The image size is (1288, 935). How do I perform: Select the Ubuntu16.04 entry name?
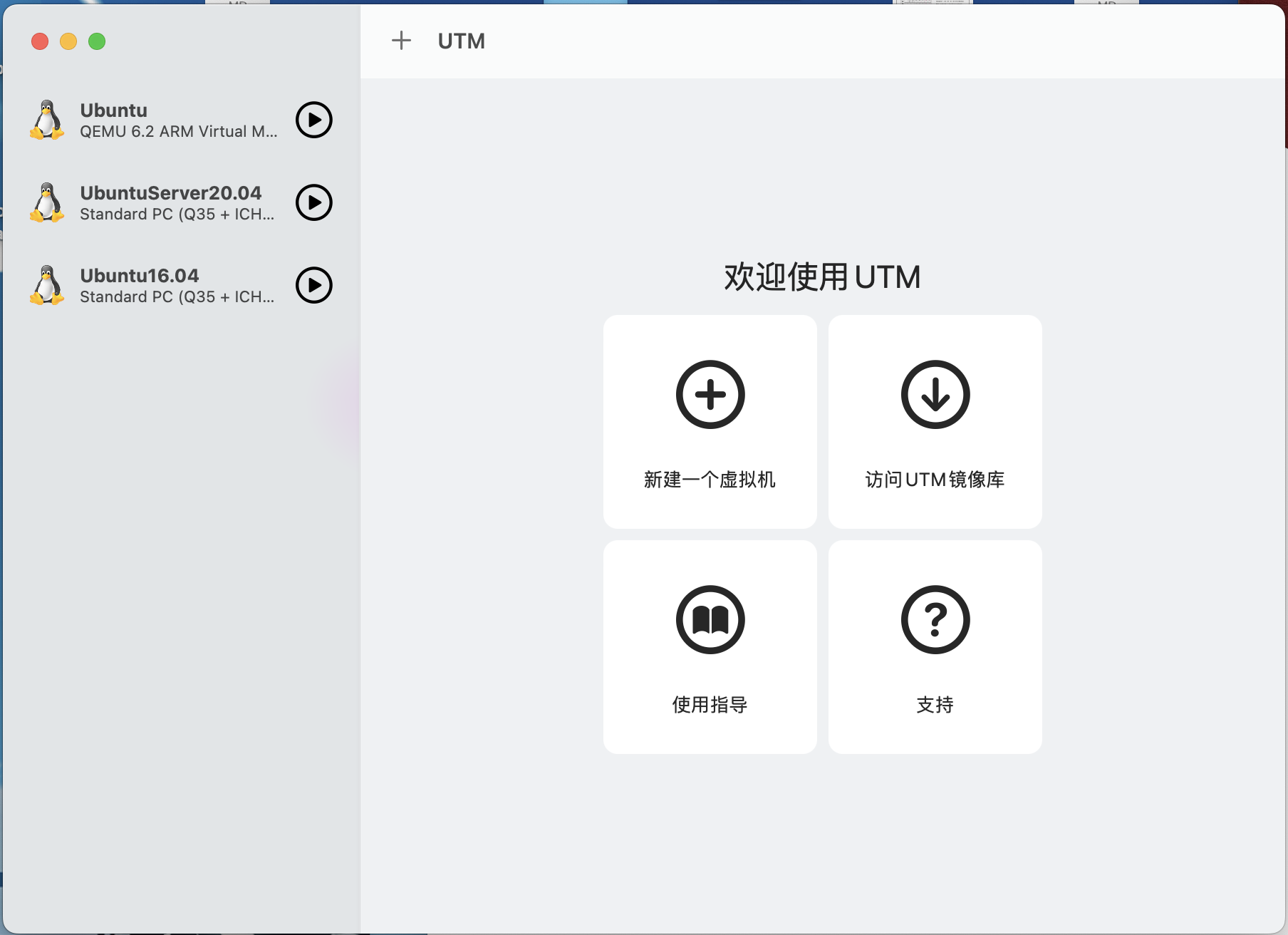140,276
